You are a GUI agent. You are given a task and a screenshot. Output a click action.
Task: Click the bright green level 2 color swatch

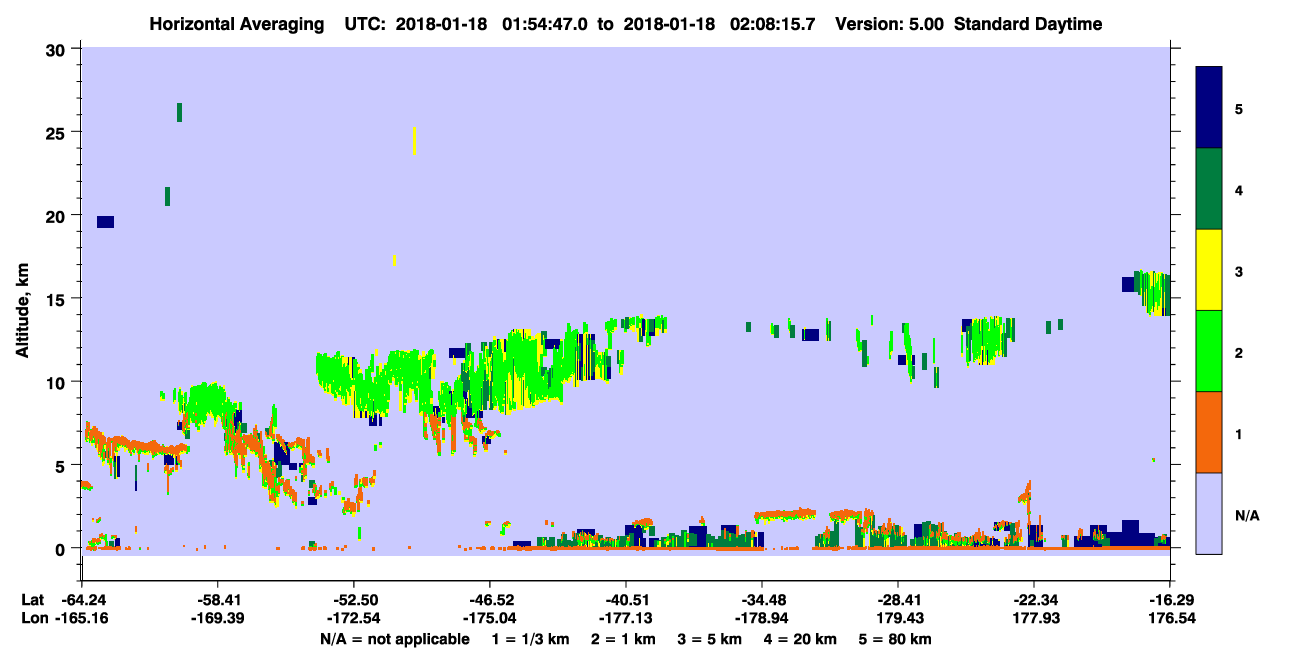click(1209, 351)
